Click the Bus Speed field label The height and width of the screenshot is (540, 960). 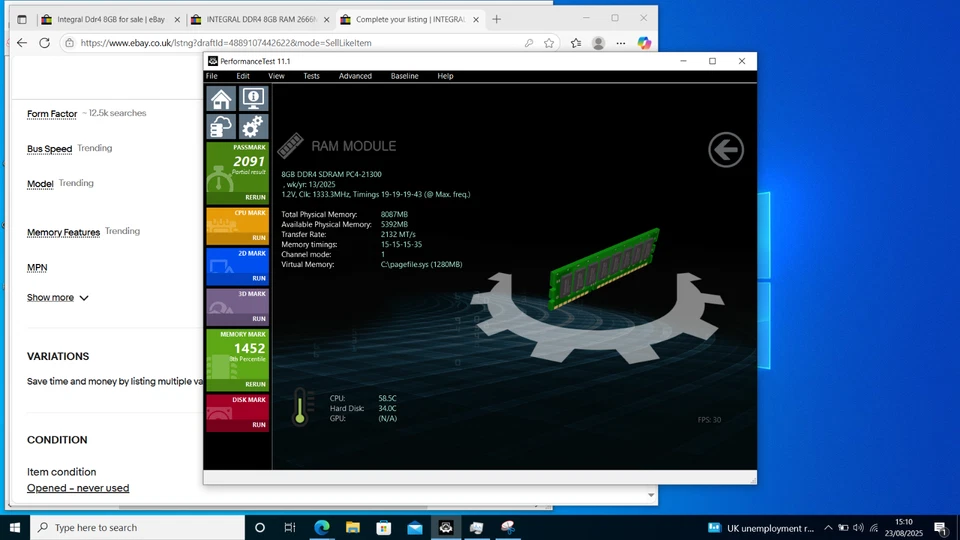click(x=50, y=149)
